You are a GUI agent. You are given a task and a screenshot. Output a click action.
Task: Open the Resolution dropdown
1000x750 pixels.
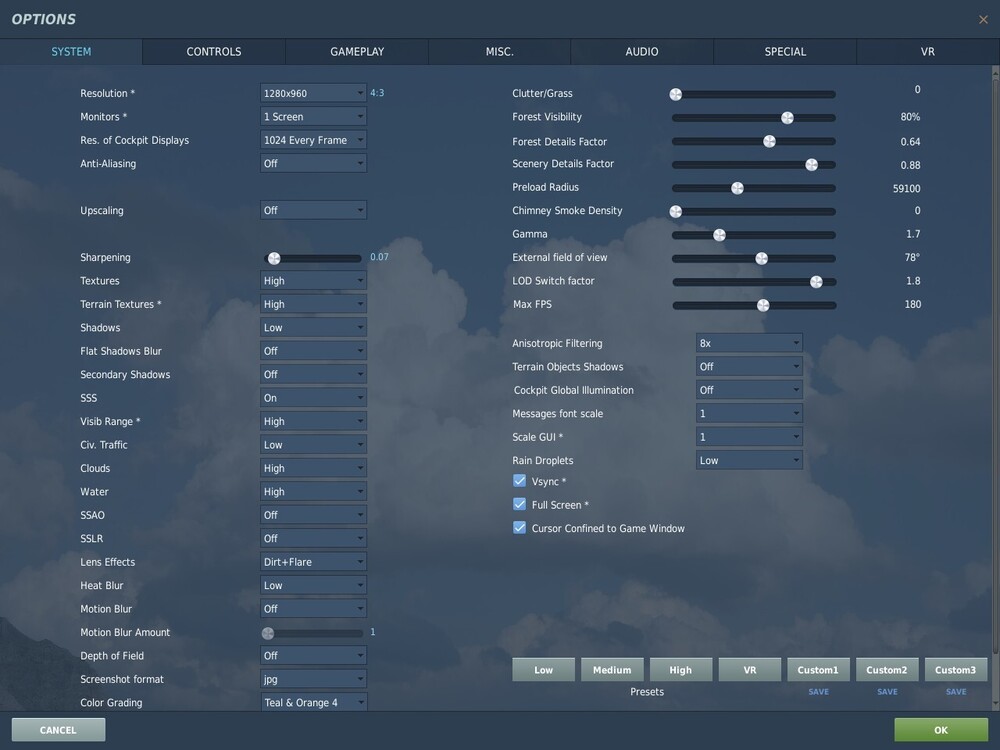tap(313, 93)
